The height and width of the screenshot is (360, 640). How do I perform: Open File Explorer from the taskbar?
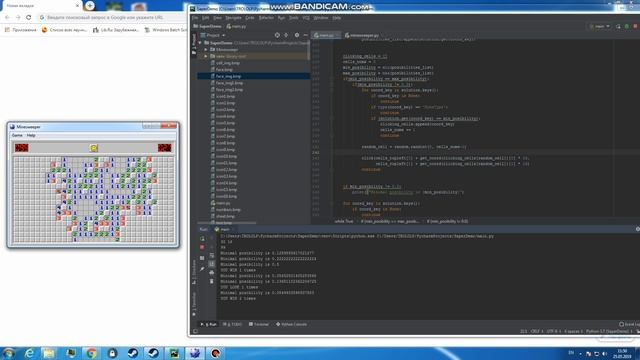(49, 353)
